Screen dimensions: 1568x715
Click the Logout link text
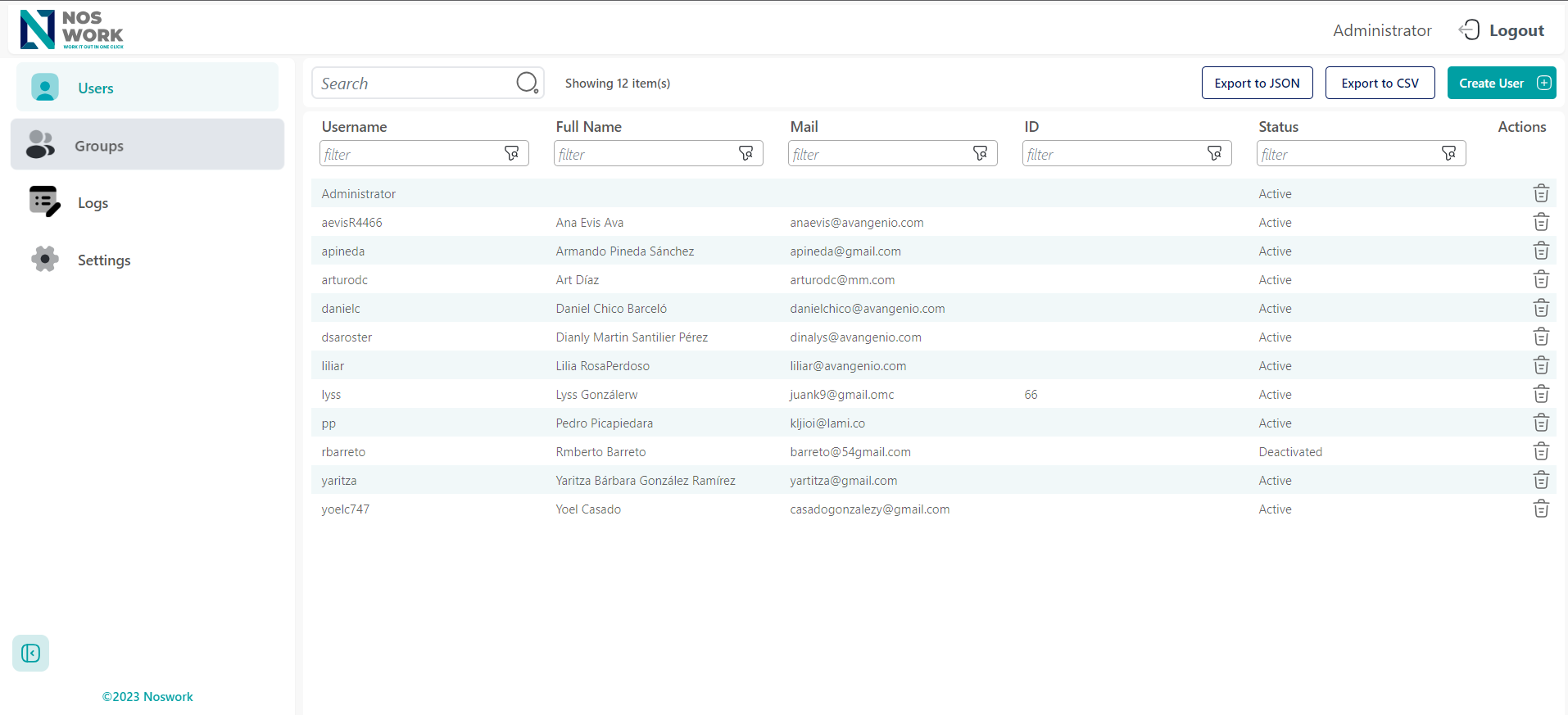(1516, 30)
